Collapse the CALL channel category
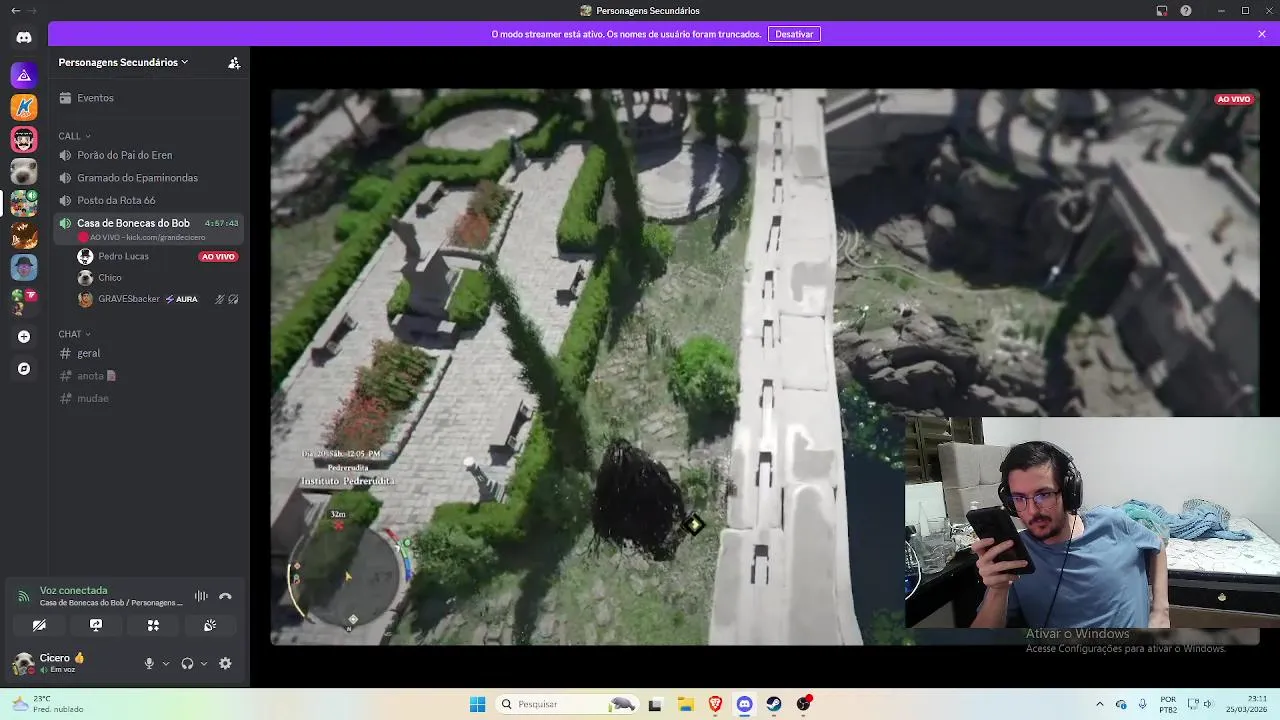This screenshot has height=720, width=1280. point(74,136)
